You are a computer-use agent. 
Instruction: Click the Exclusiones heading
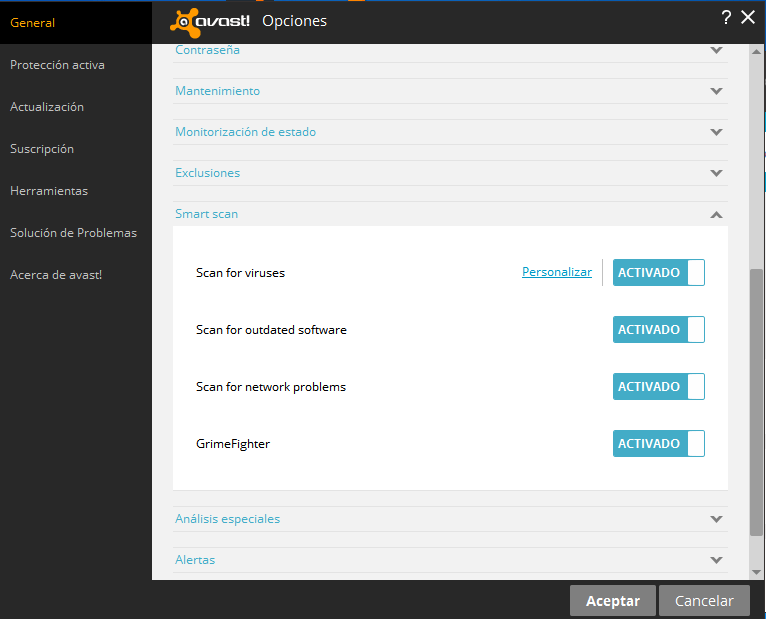(x=208, y=173)
